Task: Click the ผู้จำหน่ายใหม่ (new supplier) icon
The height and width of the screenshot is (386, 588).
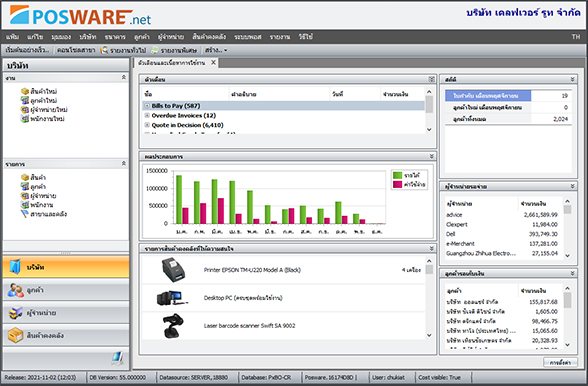Action: [x=25, y=110]
